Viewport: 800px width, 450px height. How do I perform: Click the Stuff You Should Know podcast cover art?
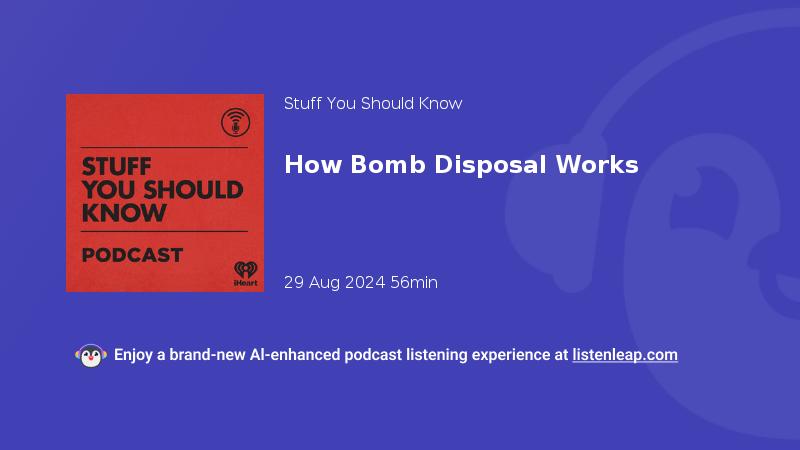click(x=165, y=193)
